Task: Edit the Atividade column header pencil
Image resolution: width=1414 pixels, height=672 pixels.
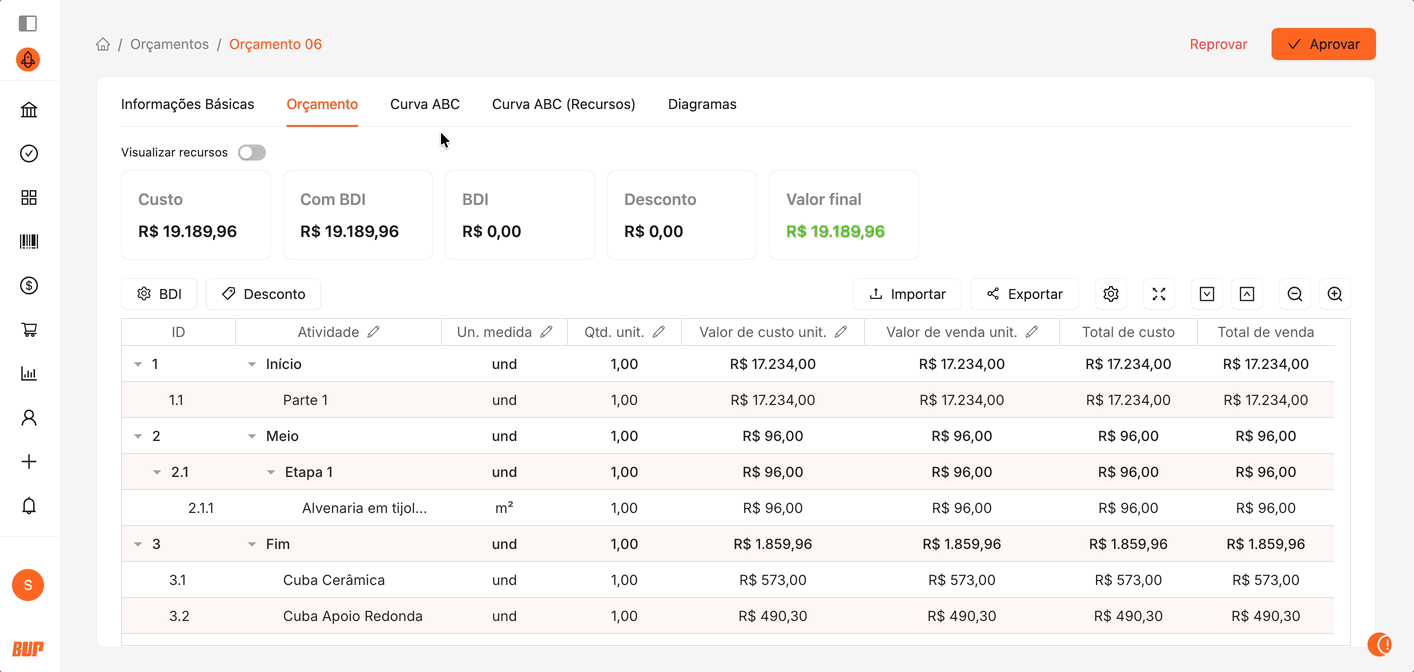Action: (x=374, y=332)
